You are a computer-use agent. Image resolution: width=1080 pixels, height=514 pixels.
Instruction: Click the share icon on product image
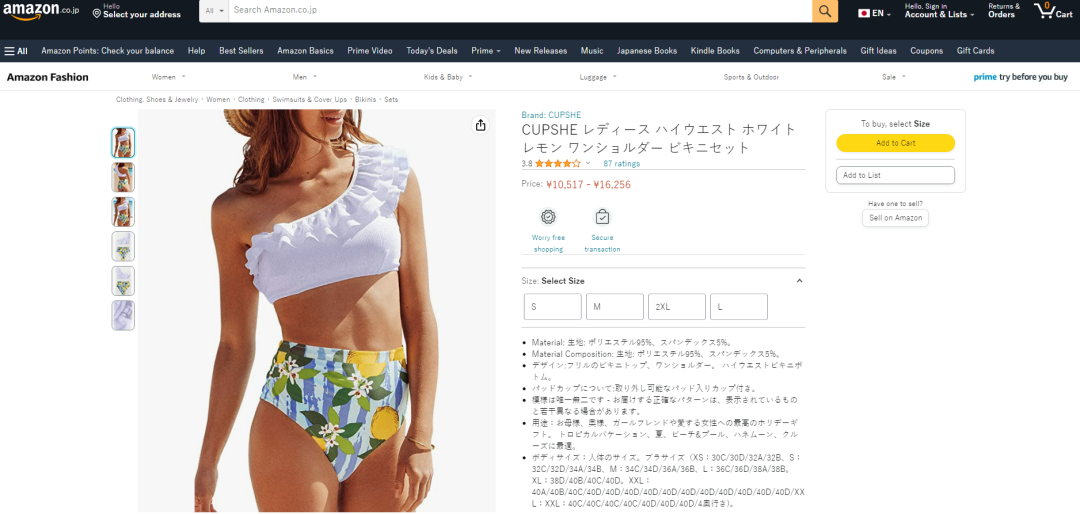(481, 125)
